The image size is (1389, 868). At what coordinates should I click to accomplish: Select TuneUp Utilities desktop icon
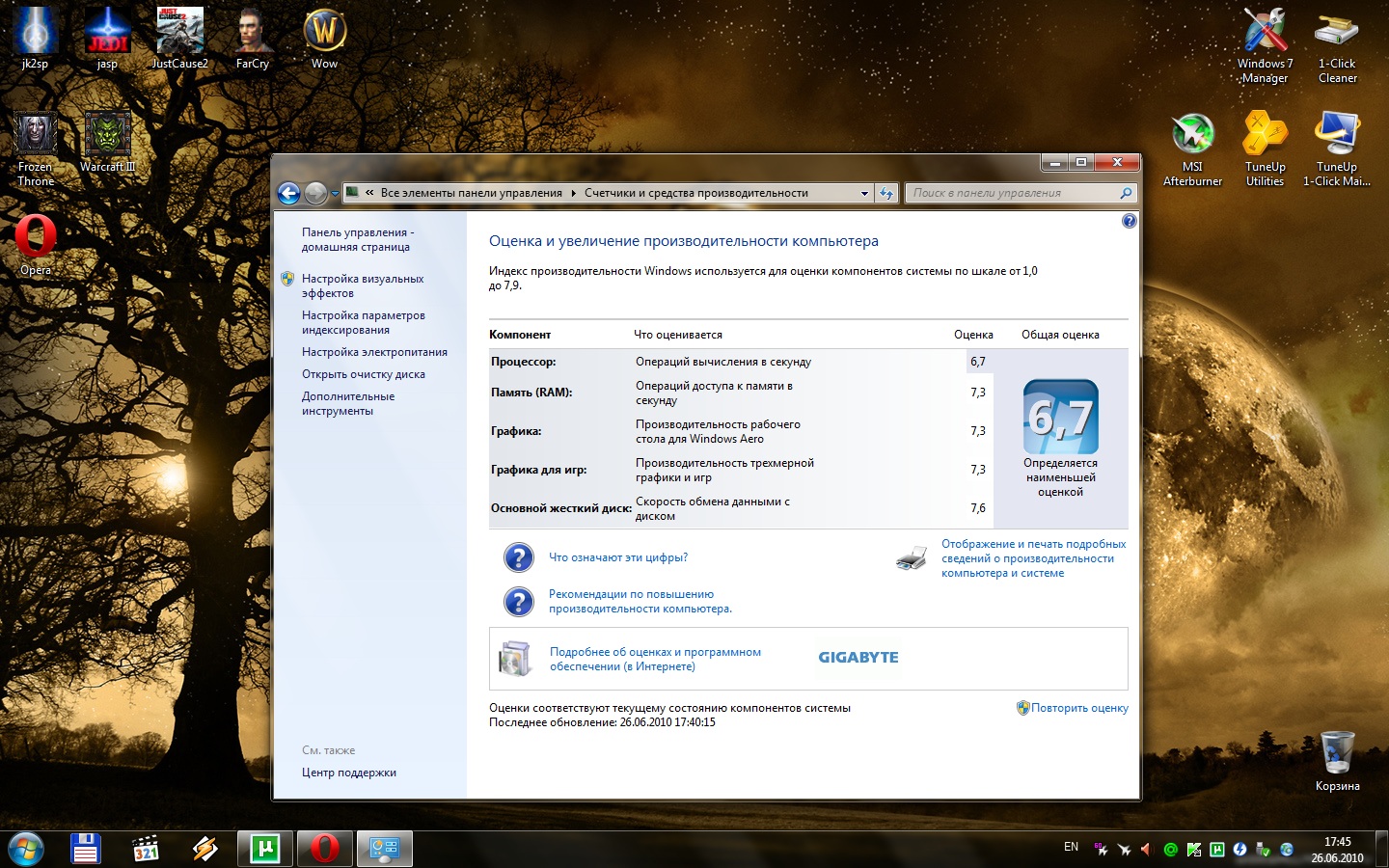pos(1265,149)
